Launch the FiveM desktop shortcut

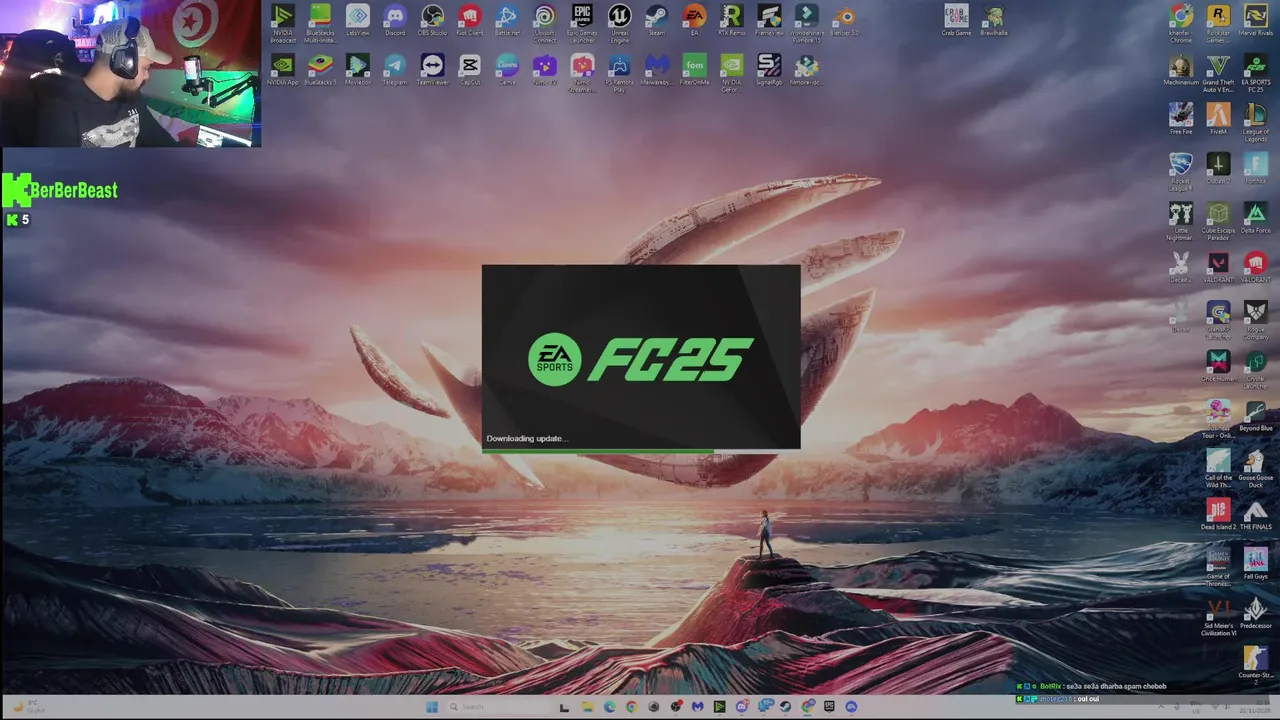coord(1218,119)
